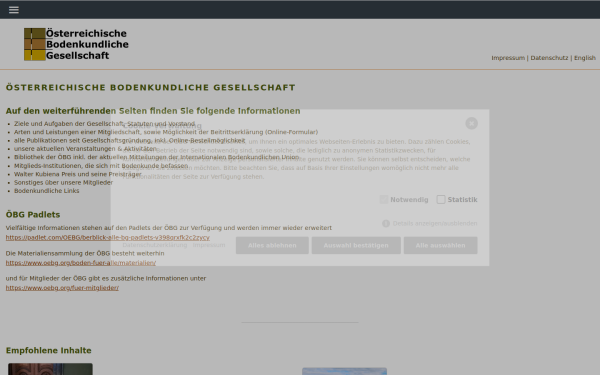Click the Alle auswählen button
The width and height of the screenshot is (600, 375).
coord(440,245)
